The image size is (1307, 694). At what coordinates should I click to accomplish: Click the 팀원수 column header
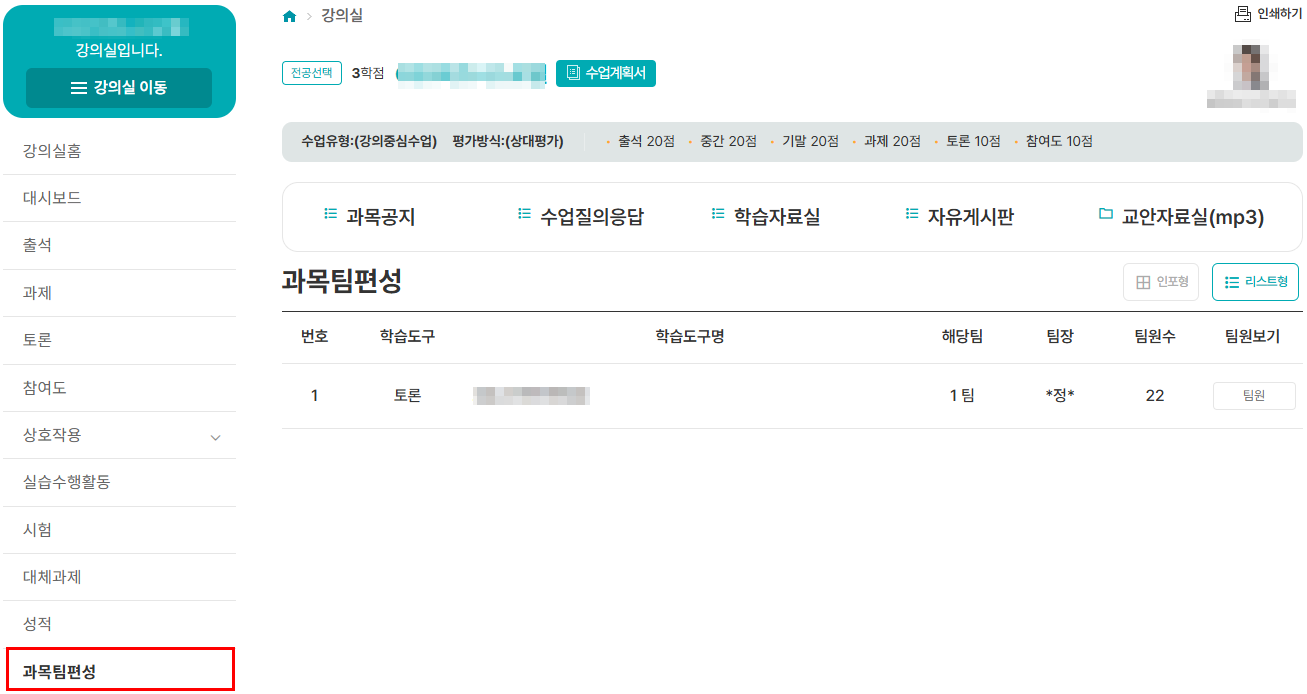click(1154, 337)
